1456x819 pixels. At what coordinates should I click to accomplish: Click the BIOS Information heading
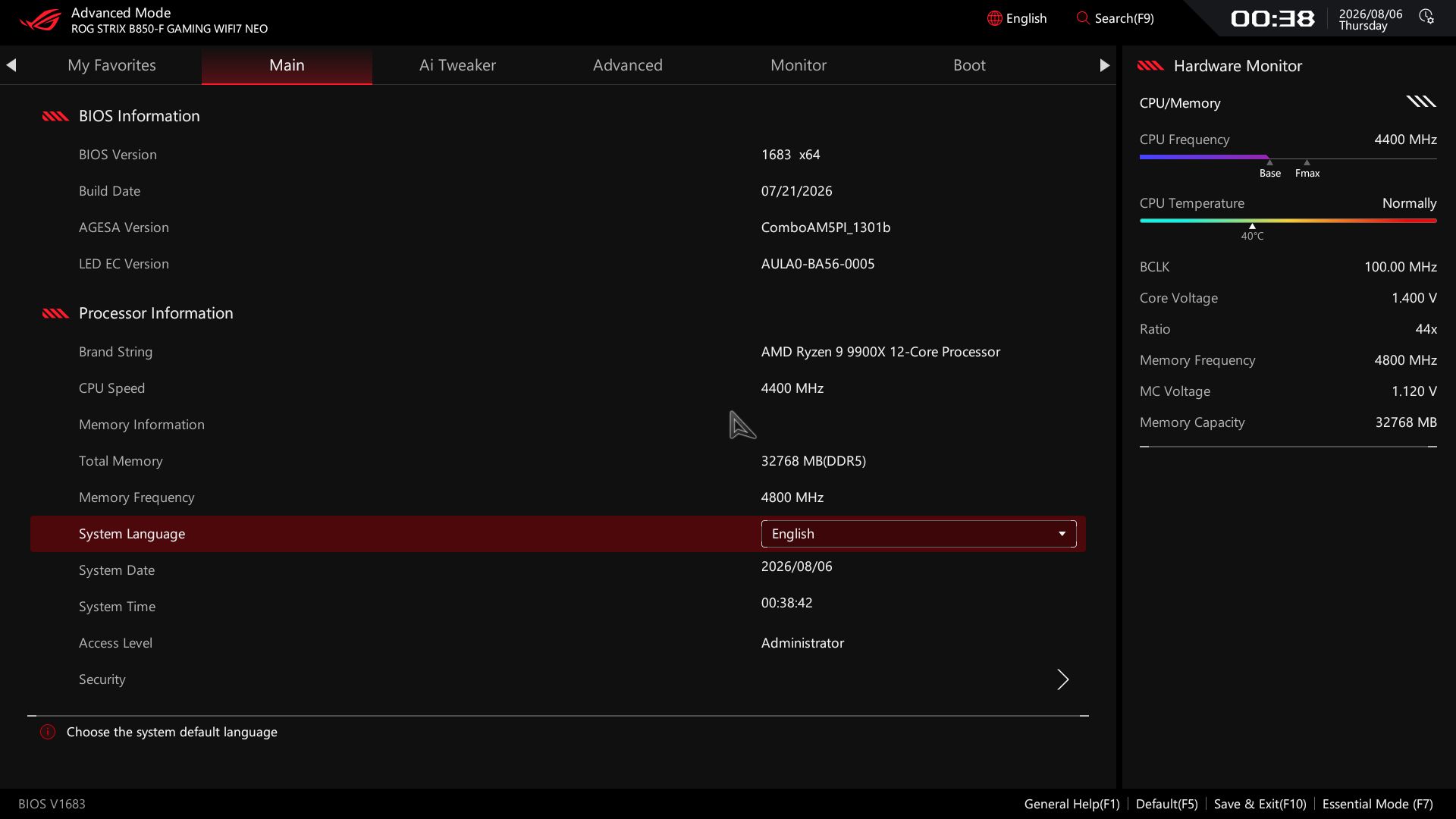click(x=140, y=116)
